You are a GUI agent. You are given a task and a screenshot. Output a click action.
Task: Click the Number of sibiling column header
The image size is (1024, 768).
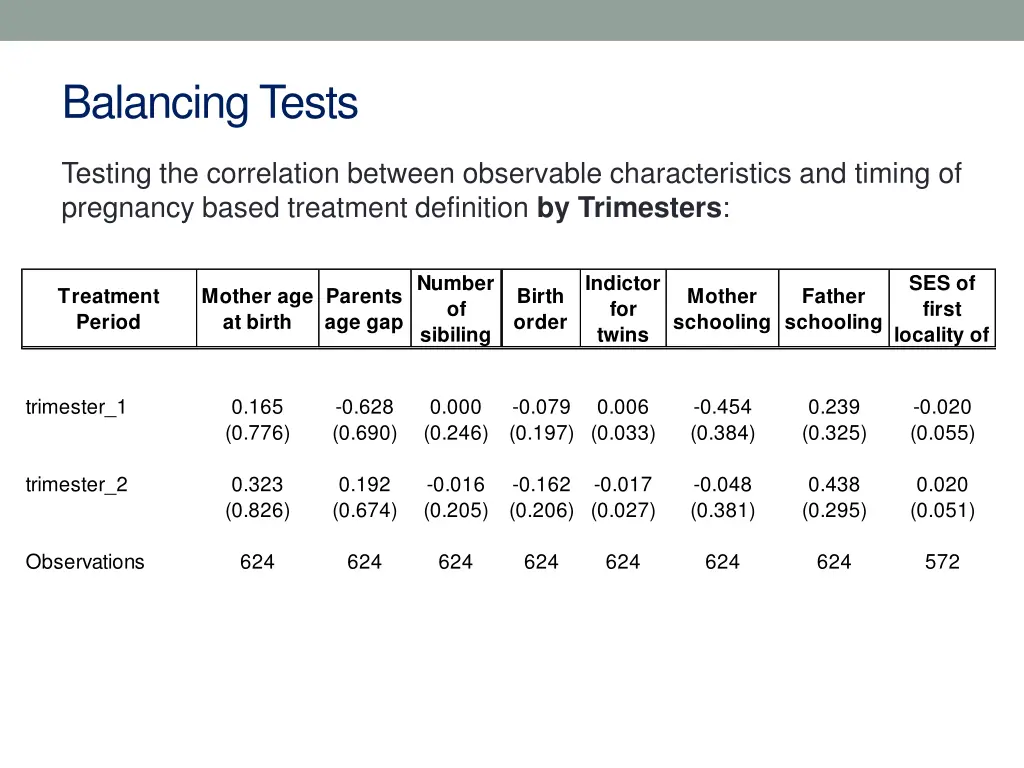point(456,309)
